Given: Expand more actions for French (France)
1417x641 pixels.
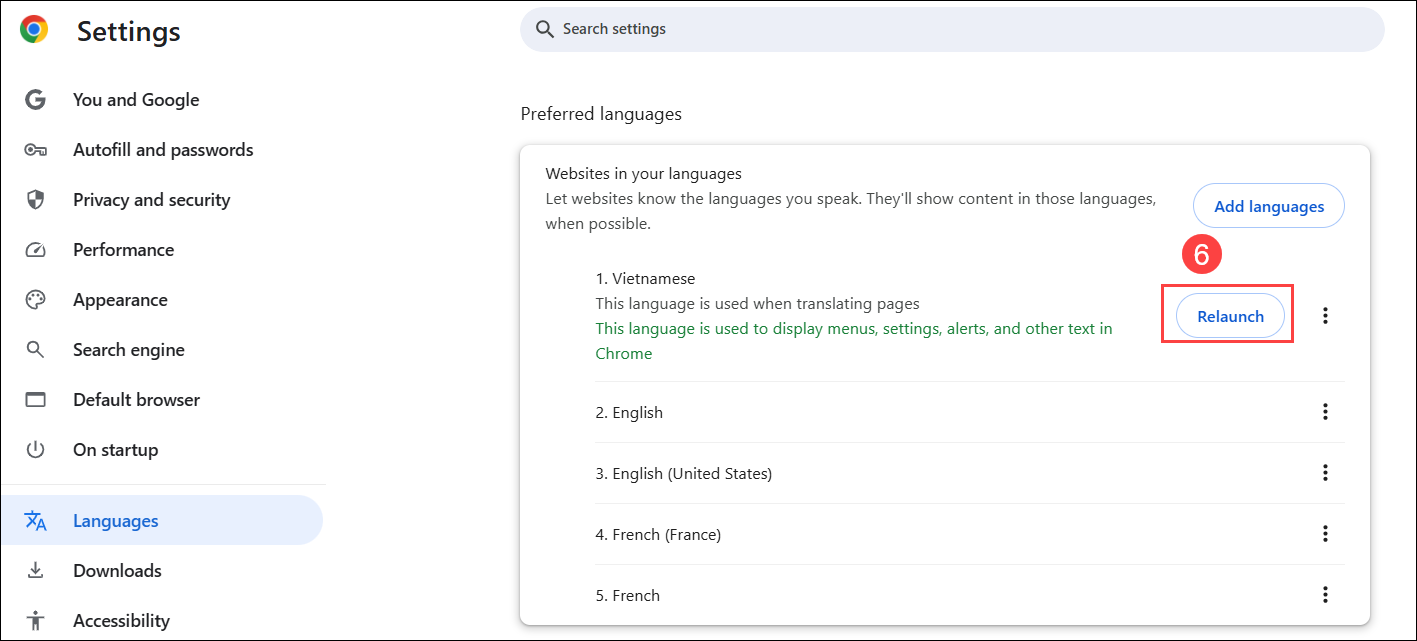Looking at the screenshot, I should point(1325,534).
